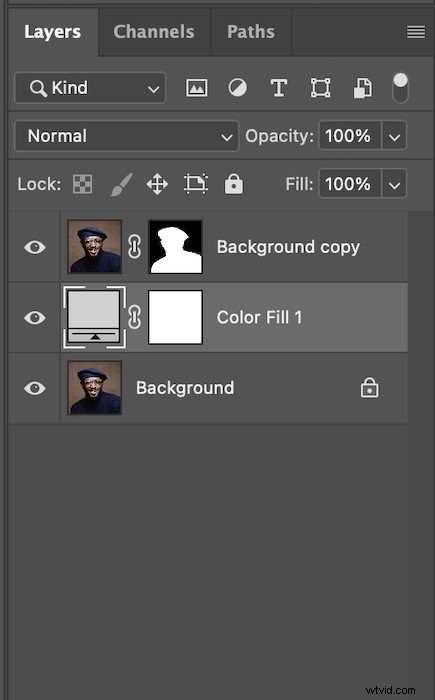The height and width of the screenshot is (700, 435).
Task: Select the Color Fill 1 white mask thumbnail
Action: click(x=176, y=317)
